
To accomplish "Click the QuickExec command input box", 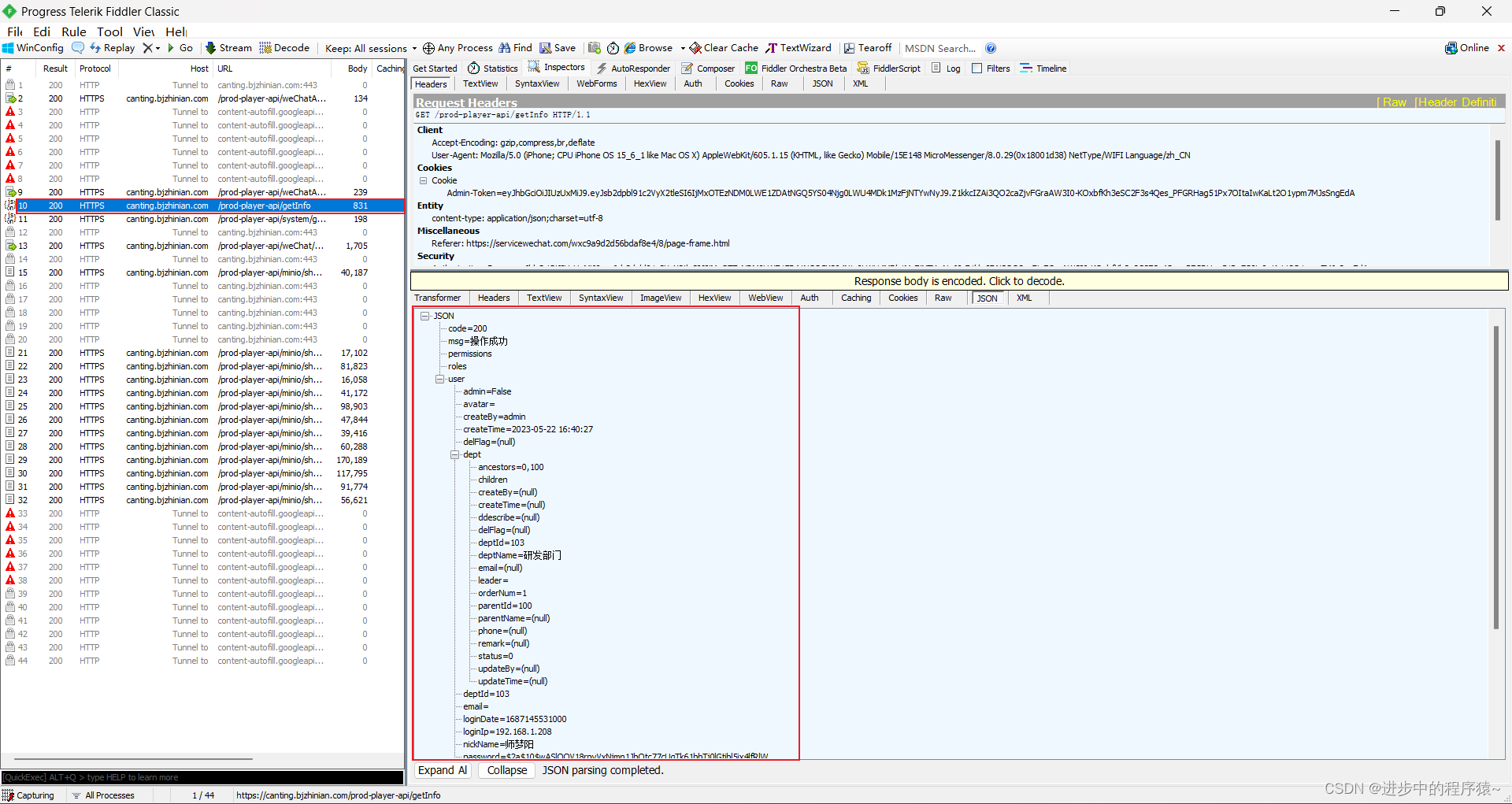I will (x=202, y=777).
